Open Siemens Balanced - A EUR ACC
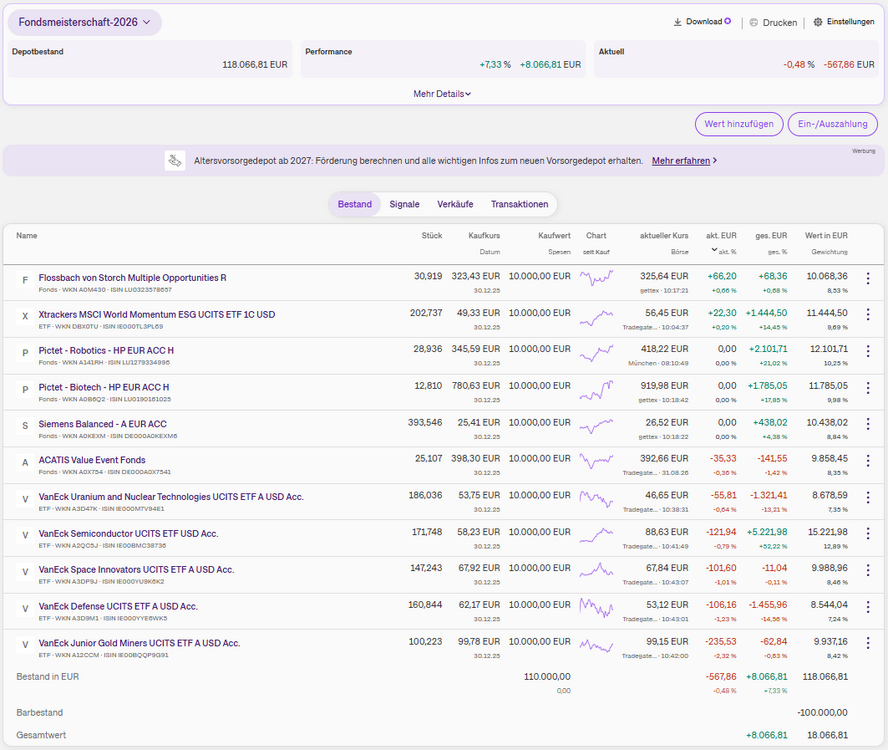This screenshot has height=750, width=888. [x=103, y=424]
